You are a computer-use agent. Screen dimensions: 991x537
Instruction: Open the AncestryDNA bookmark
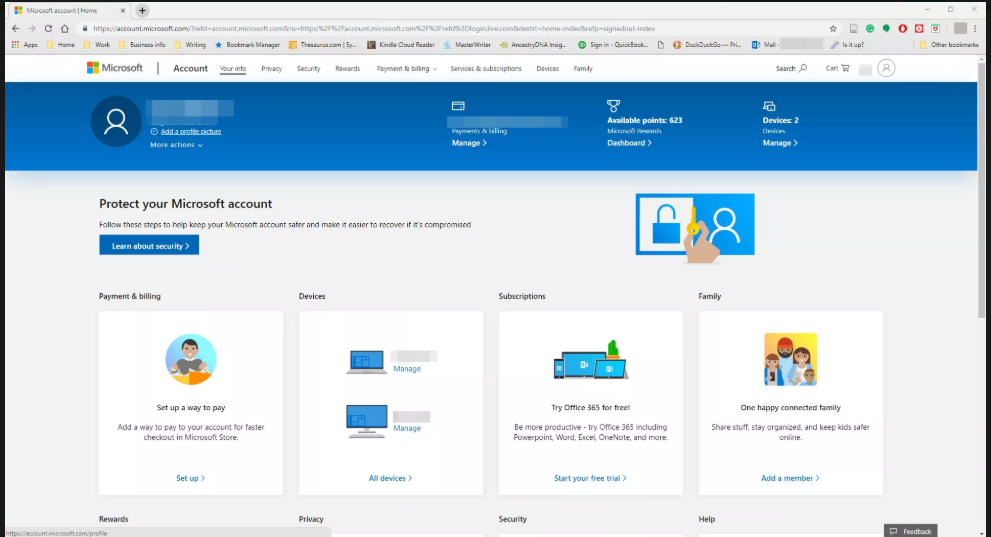[533, 45]
